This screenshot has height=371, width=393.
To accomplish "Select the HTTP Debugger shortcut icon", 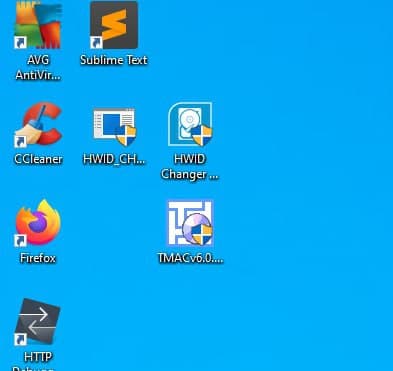I will (38, 322).
